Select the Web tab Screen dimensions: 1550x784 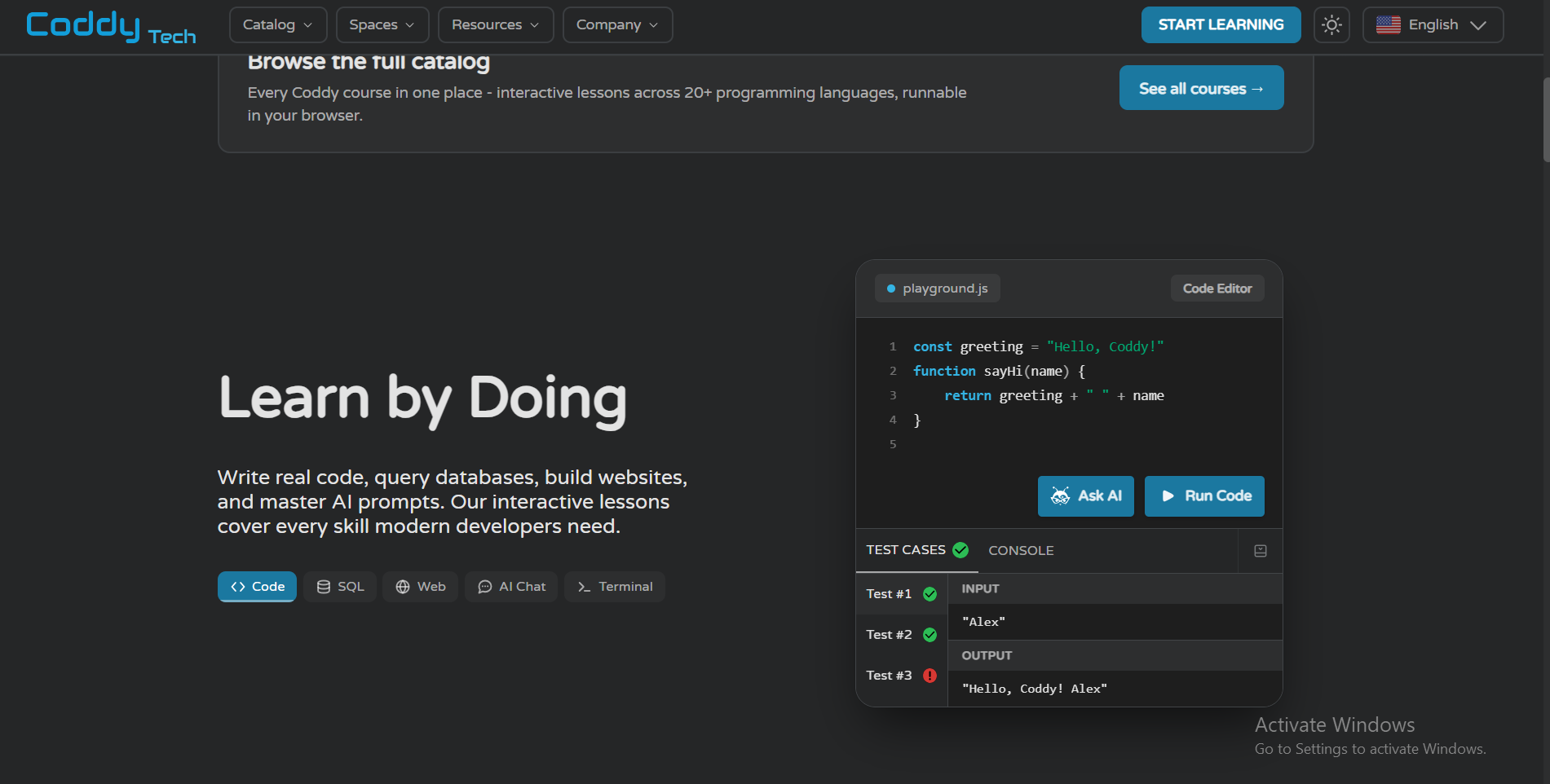coord(420,587)
